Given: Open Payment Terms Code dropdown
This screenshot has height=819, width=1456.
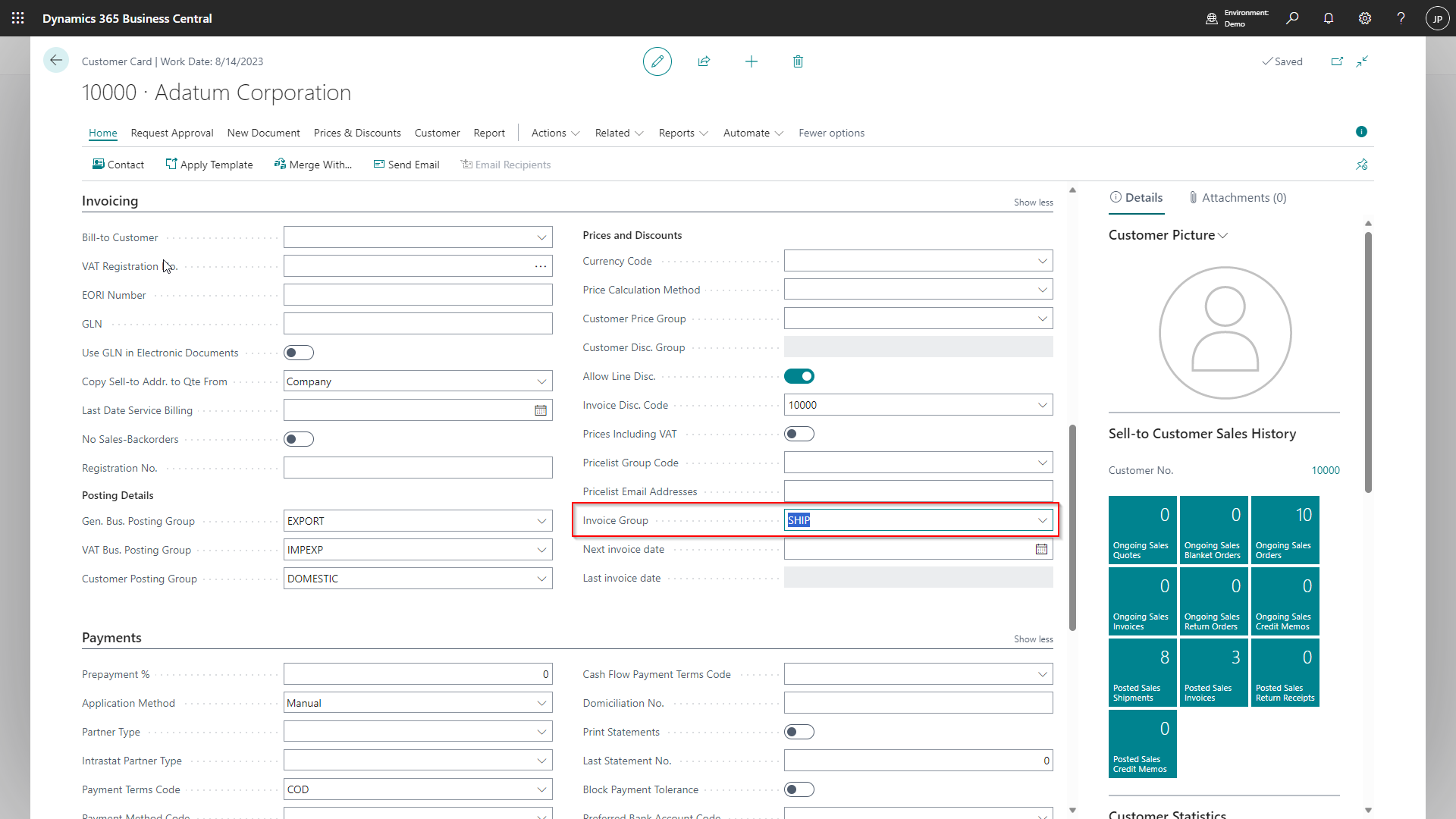Looking at the screenshot, I should tap(541, 789).
